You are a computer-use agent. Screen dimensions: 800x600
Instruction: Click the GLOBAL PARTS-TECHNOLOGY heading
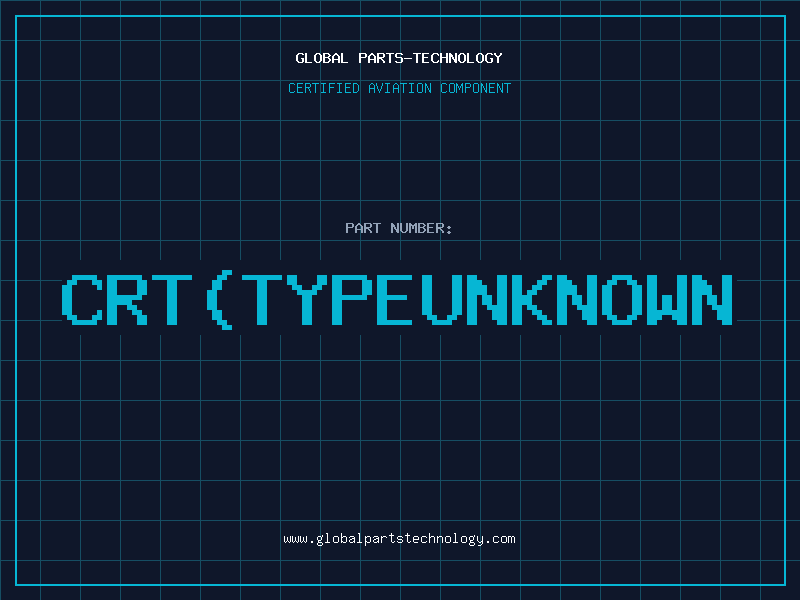[399, 58]
